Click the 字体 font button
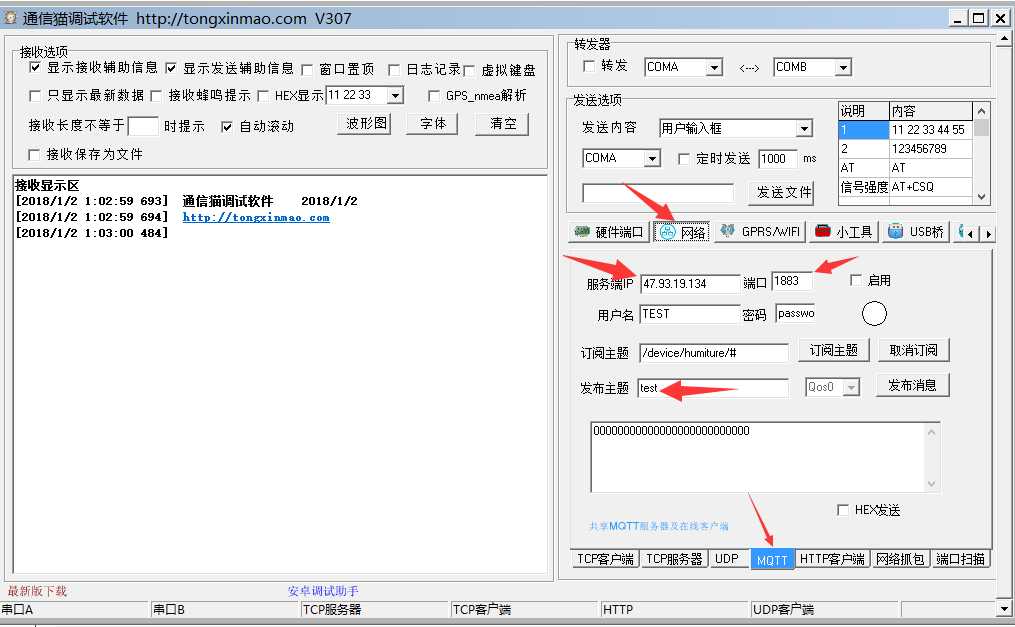The height and width of the screenshot is (627, 1015). 432,124
